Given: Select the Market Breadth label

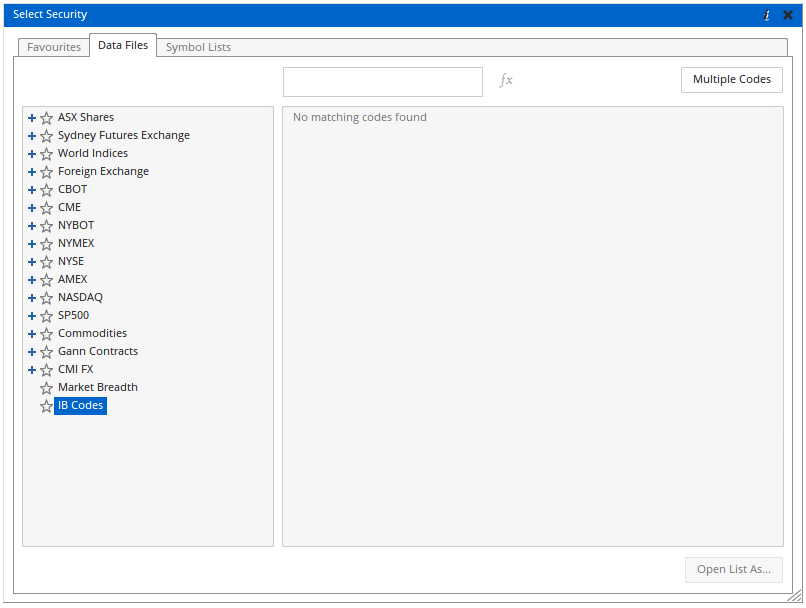Looking at the screenshot, I should click(98, 387).
